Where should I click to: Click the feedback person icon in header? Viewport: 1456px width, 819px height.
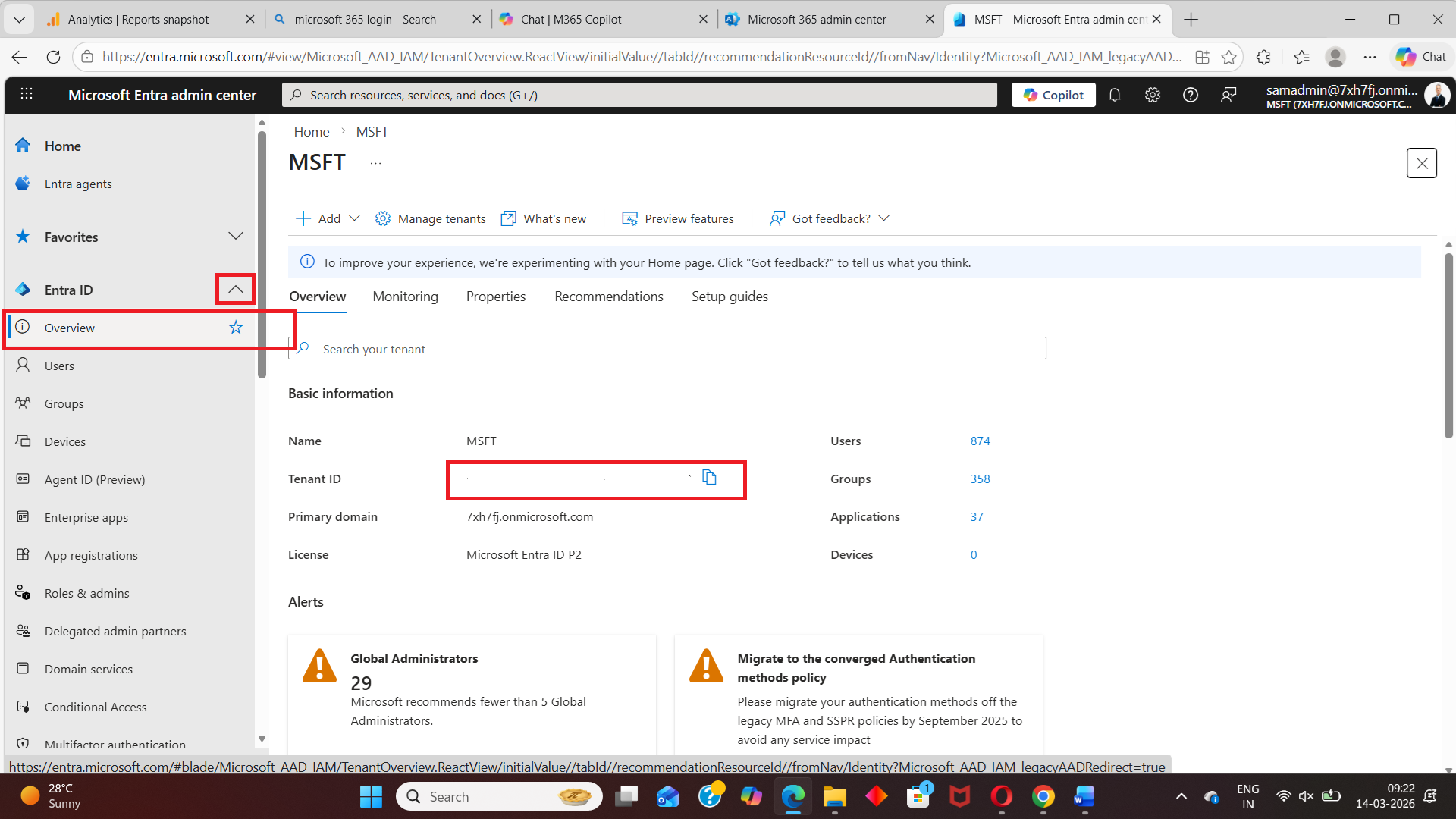1228,95
